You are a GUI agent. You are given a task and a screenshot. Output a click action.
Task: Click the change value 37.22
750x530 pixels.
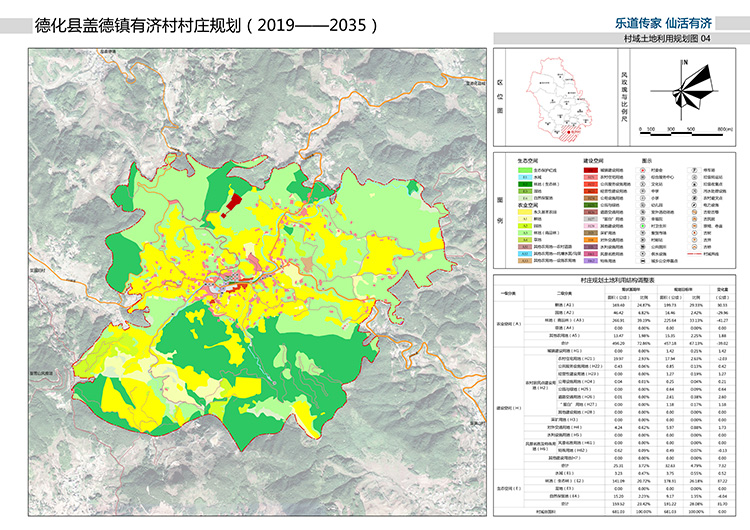pos(723,481)
